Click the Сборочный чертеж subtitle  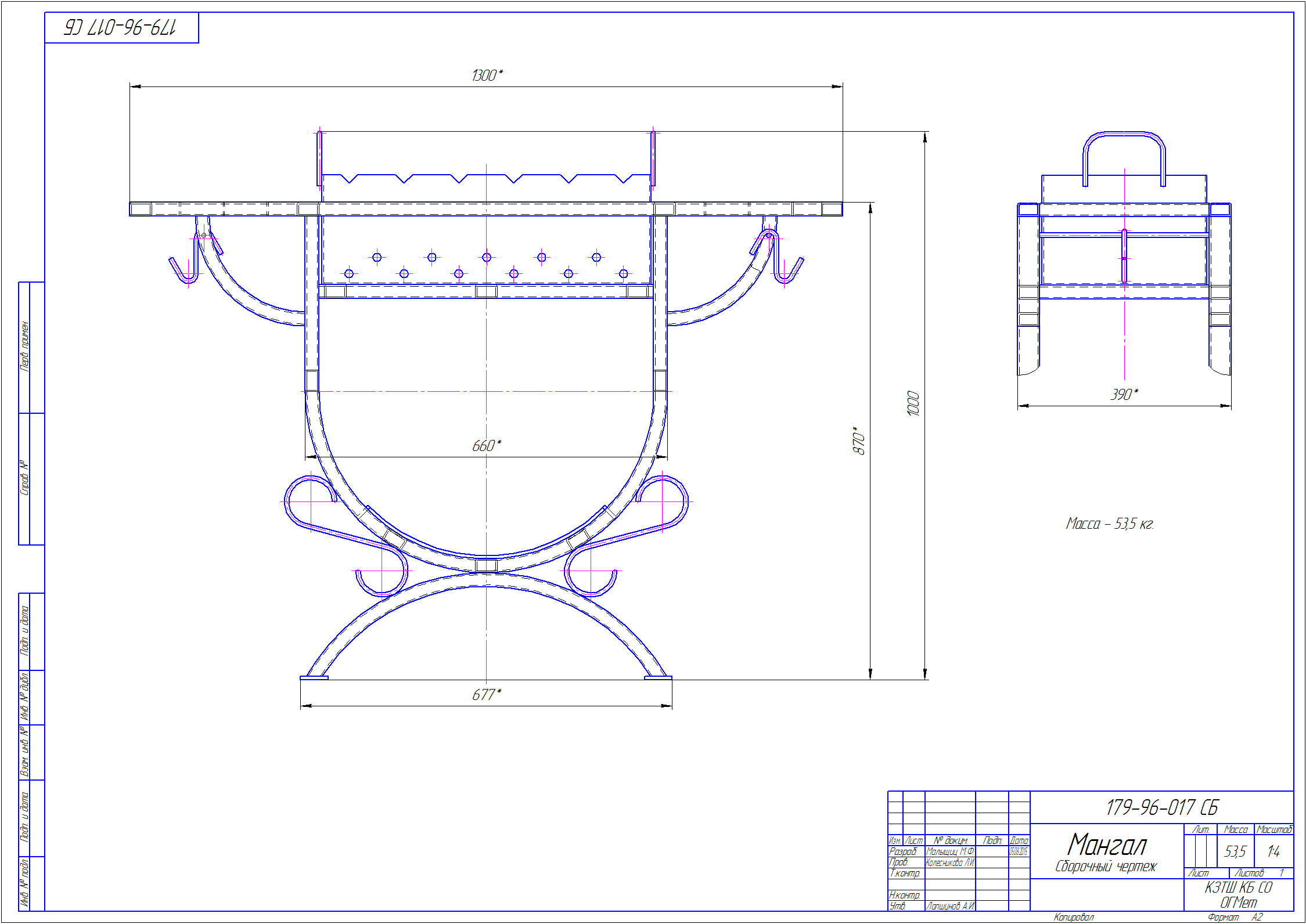click(1106, 867)
